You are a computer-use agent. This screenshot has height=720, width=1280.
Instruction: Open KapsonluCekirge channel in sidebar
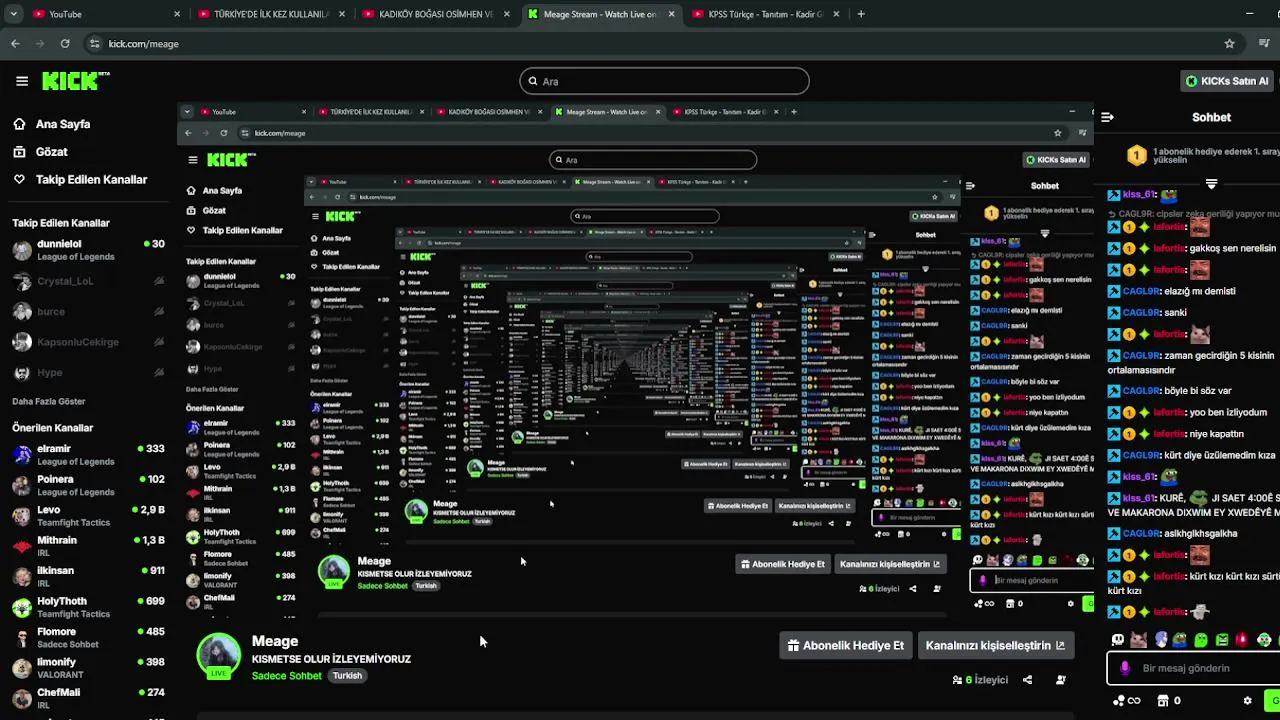coord(88,342)
